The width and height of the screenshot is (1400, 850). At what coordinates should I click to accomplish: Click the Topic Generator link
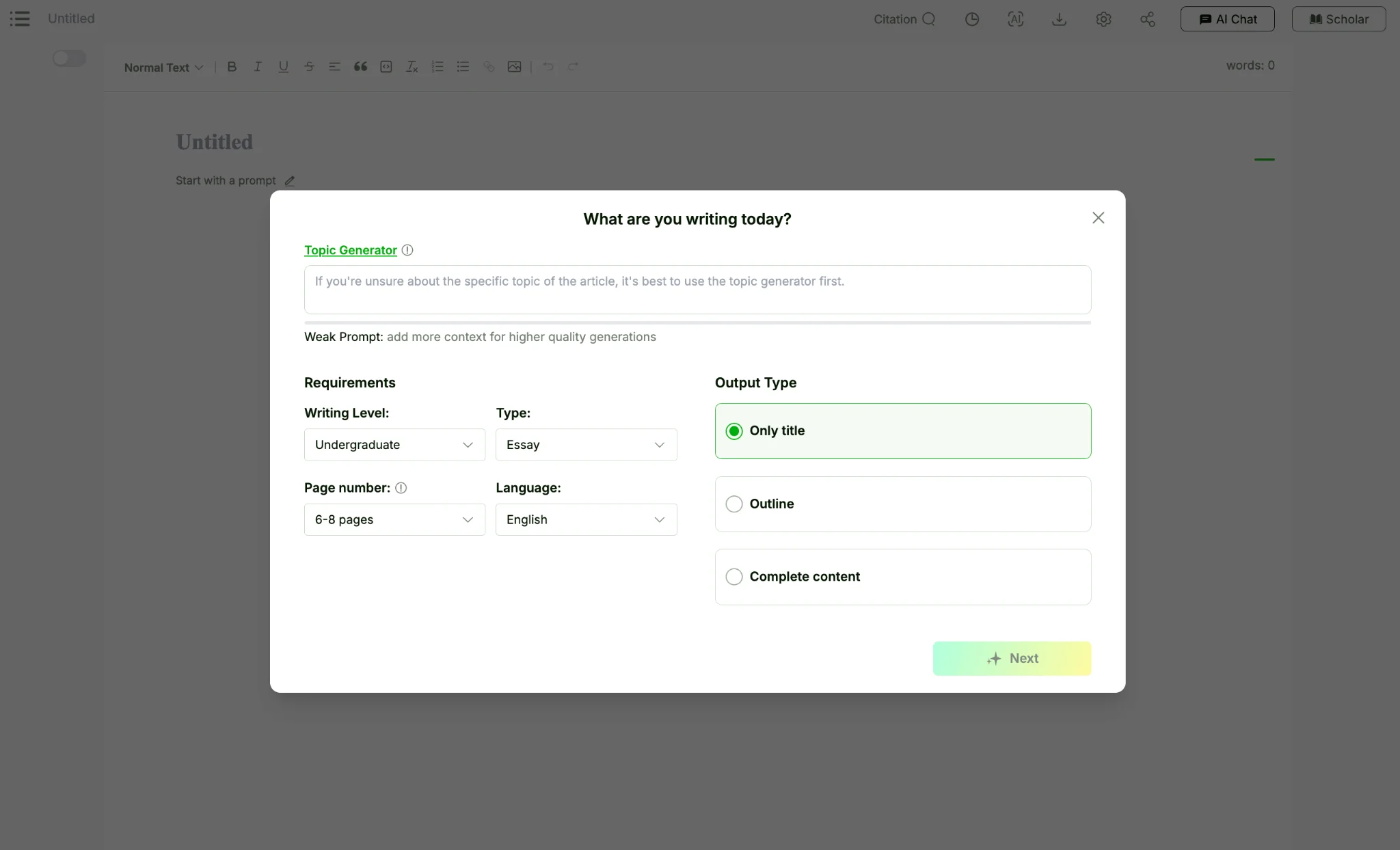click(350, 250)
